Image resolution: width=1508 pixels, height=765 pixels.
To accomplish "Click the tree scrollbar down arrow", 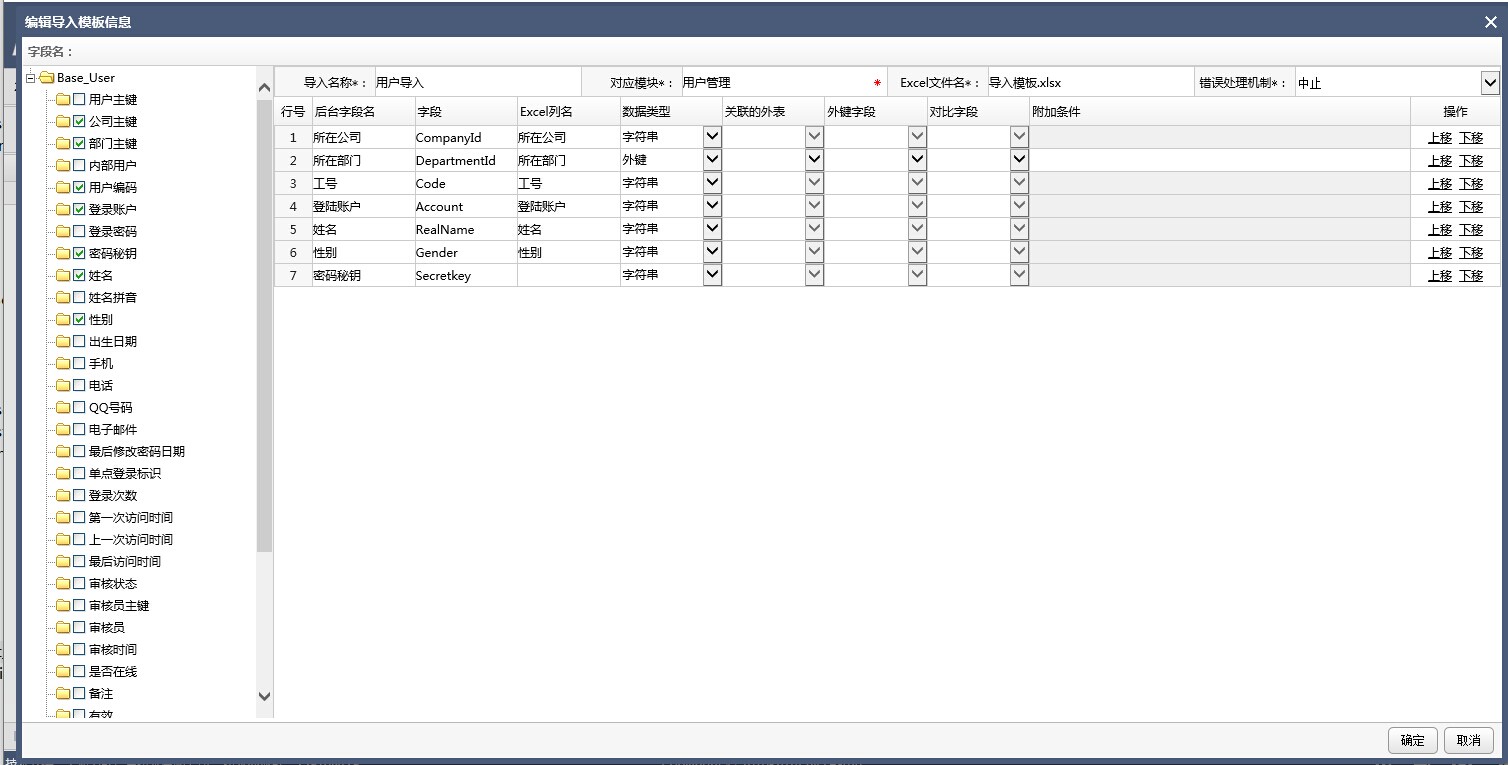I will [265, 696].
